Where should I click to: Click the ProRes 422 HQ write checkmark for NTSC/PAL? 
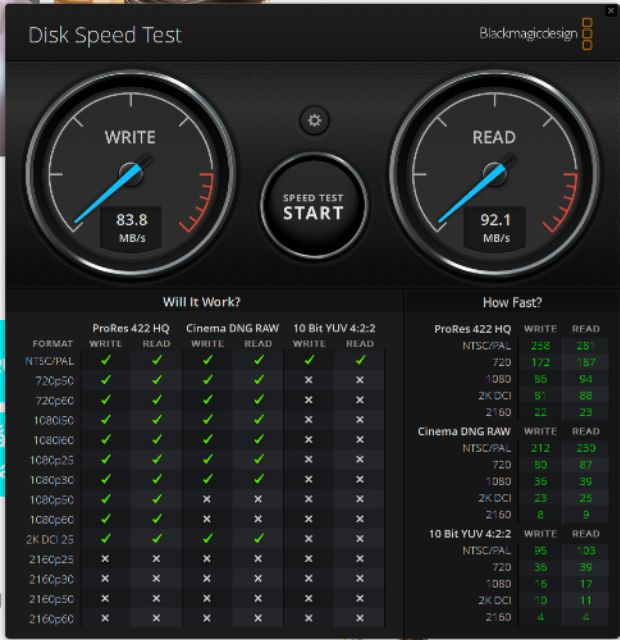106,360
